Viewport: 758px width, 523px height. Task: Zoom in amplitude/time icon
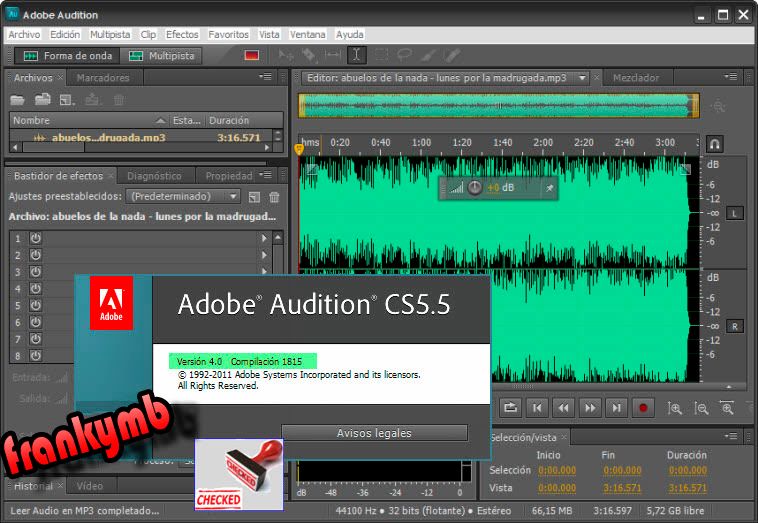point(675,408)
